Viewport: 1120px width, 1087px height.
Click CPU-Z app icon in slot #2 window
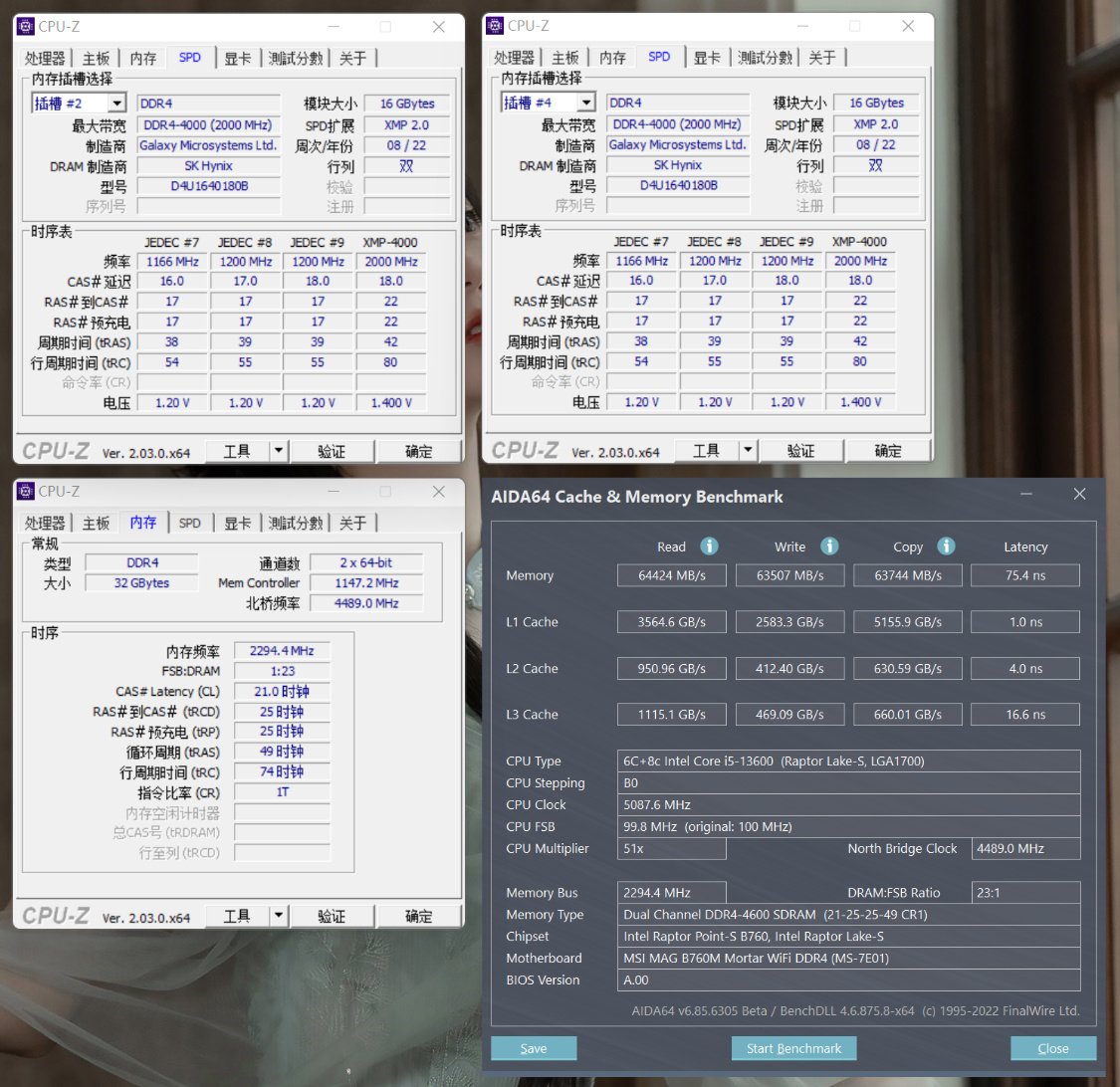pyautogui.click(x=26, y=27)
